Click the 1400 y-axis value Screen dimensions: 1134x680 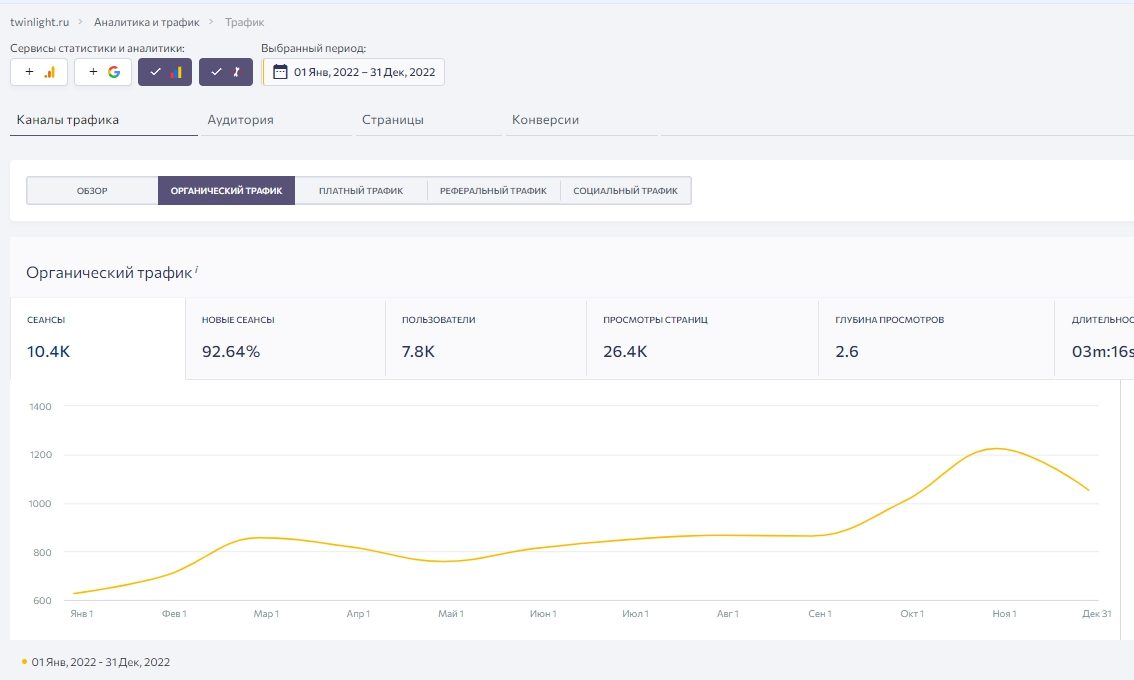coord(40,407)
